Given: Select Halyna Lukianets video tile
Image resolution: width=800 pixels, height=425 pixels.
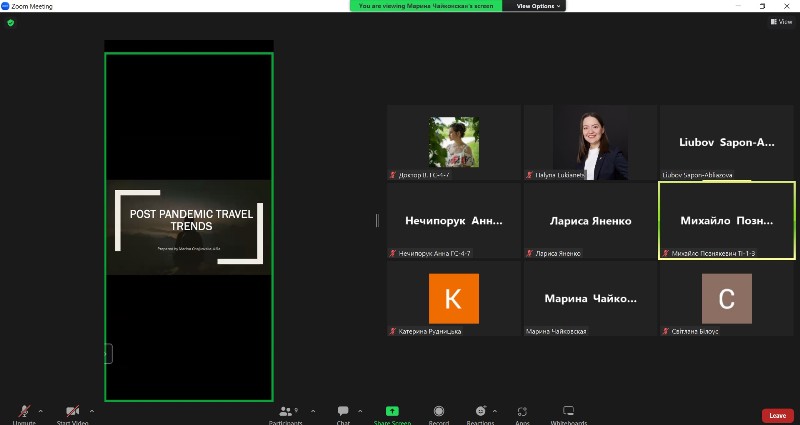Looking at the screenshot, I should coord(590,142).
